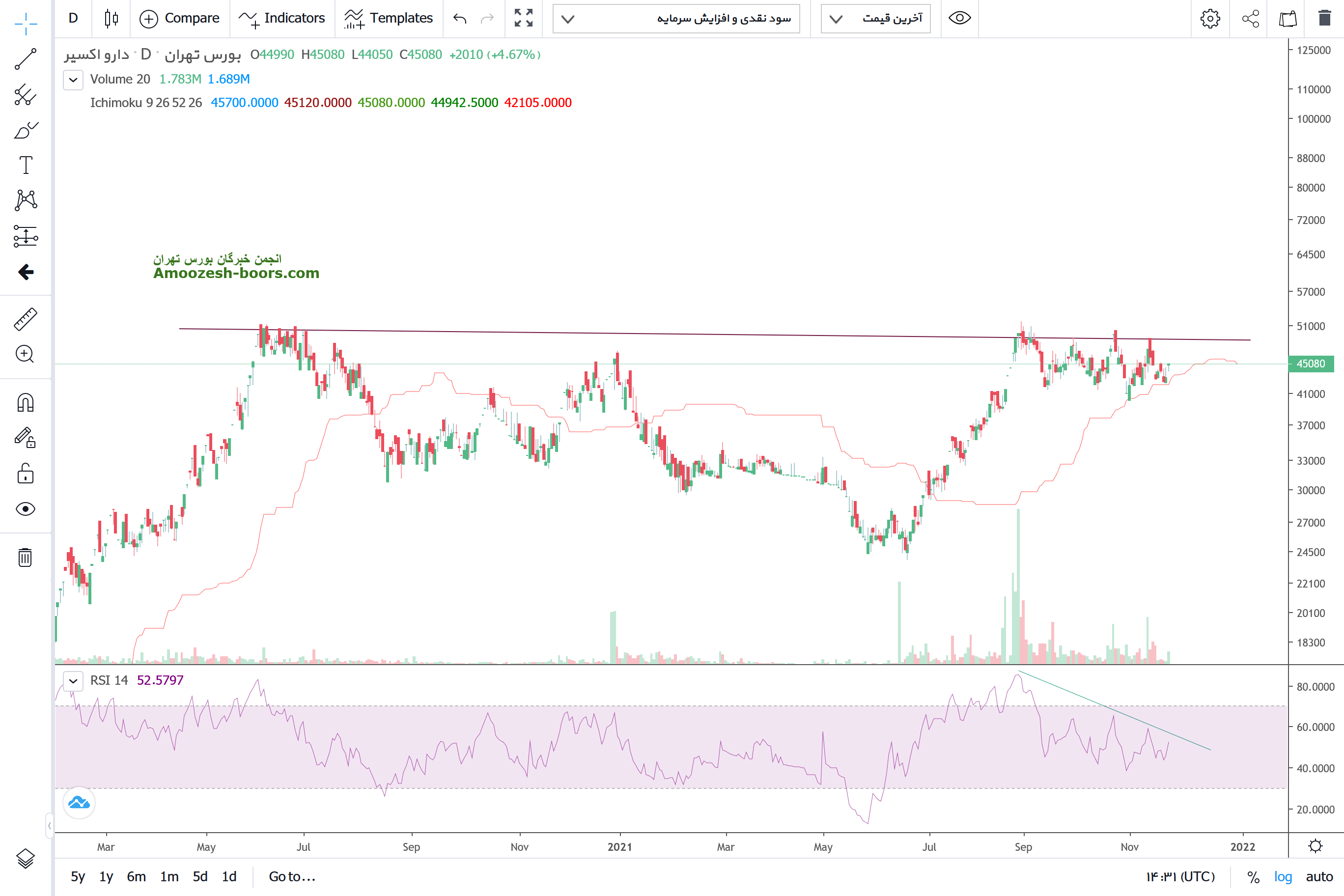
Task: Open سود نقدی و افزایش سرمایه dropdown
Action: point(676,19)
